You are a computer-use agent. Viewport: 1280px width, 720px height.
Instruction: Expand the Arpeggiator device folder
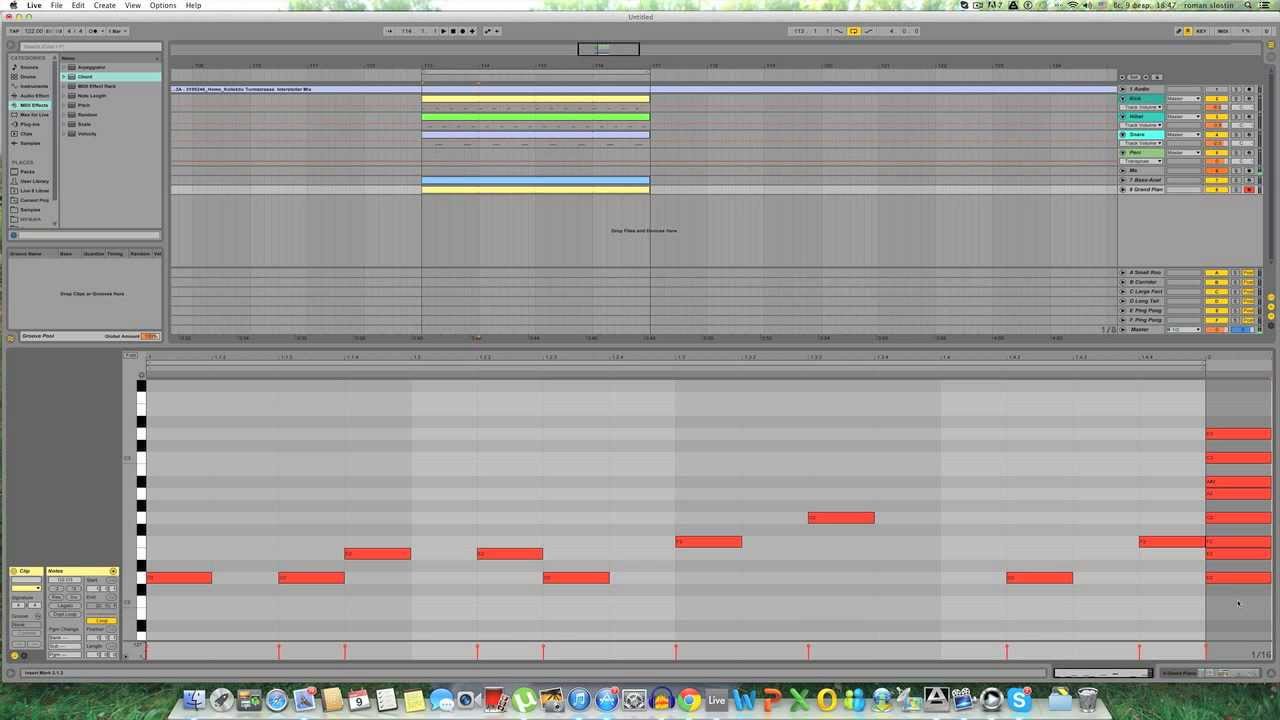click(x=65, y=67)
